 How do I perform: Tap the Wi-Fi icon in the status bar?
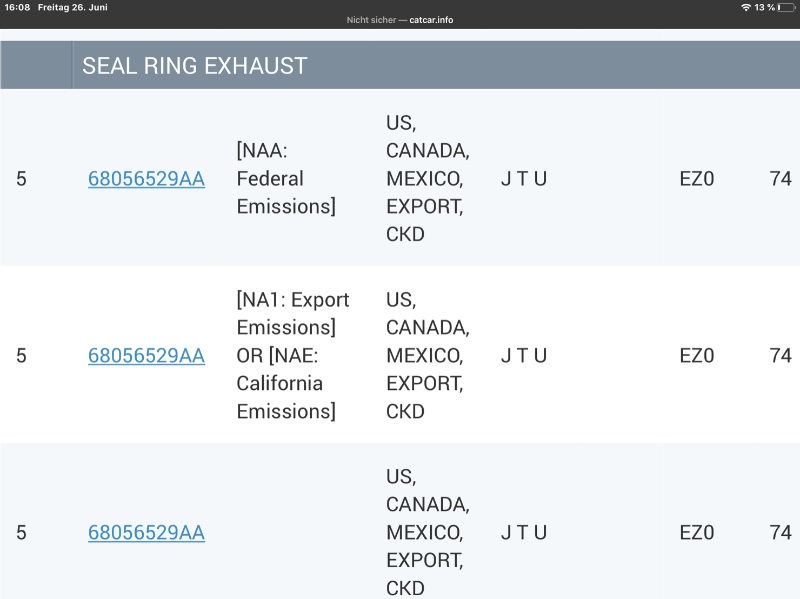(x=746, y=7)
